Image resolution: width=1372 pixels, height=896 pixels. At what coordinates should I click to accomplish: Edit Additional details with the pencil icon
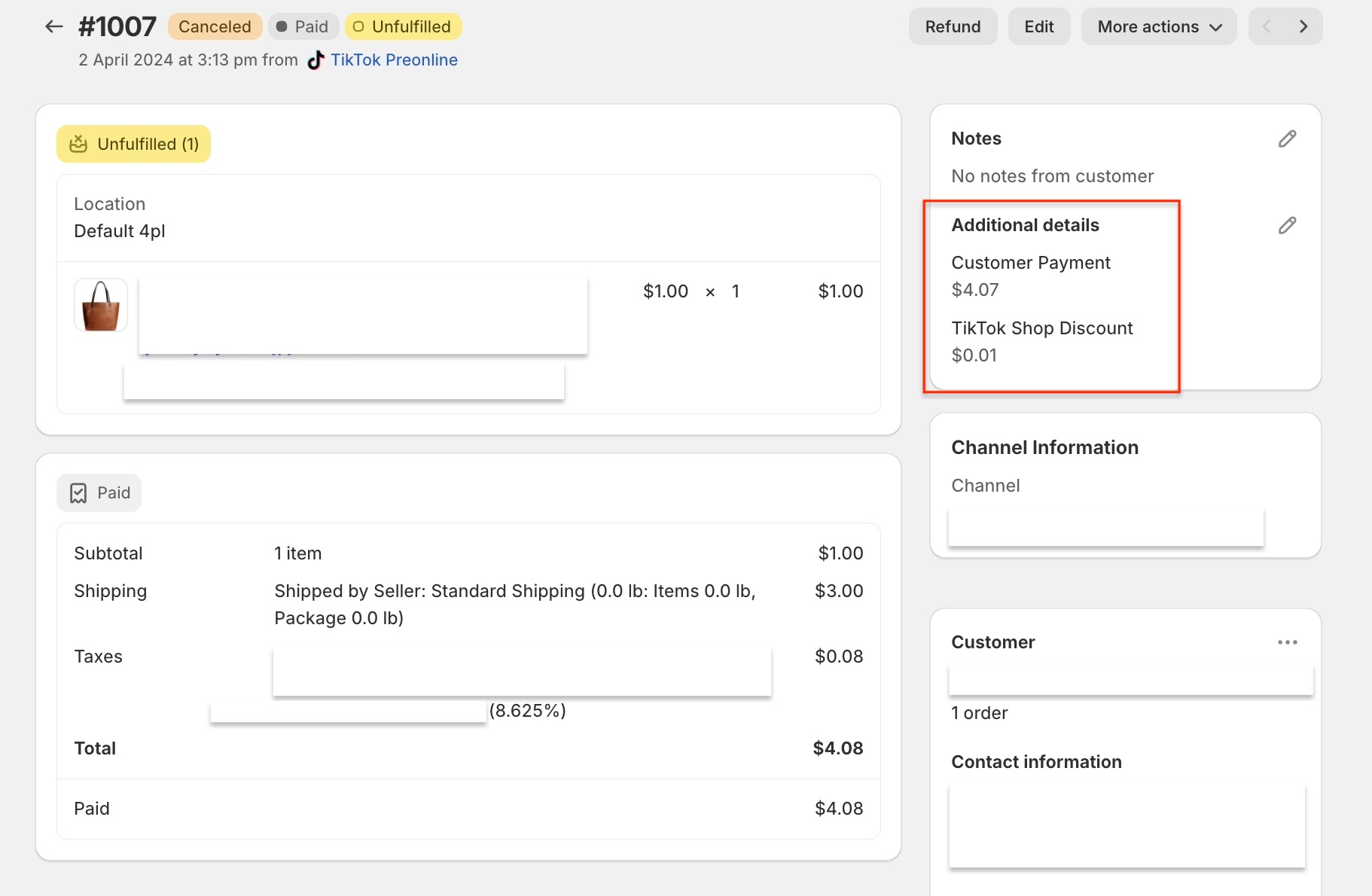pos(1287,225)
